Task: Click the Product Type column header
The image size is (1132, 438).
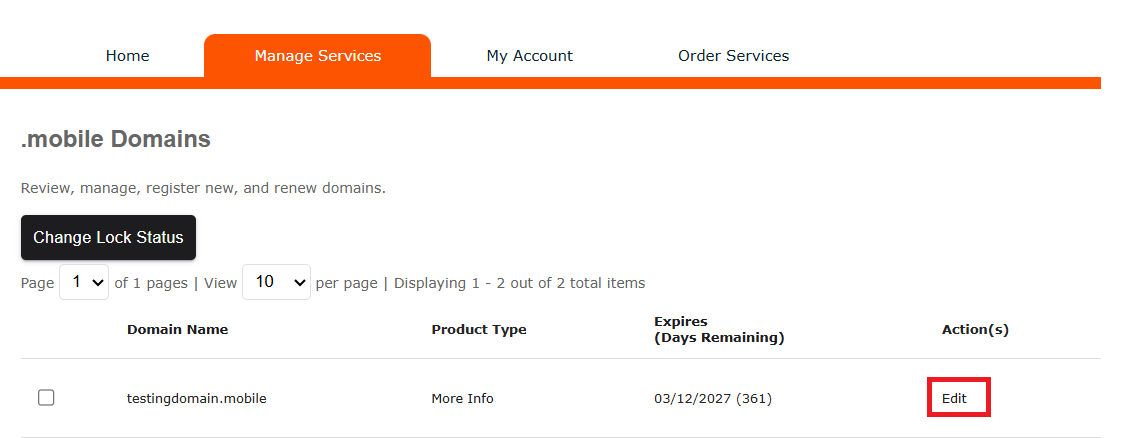Action: pos(478,329)
